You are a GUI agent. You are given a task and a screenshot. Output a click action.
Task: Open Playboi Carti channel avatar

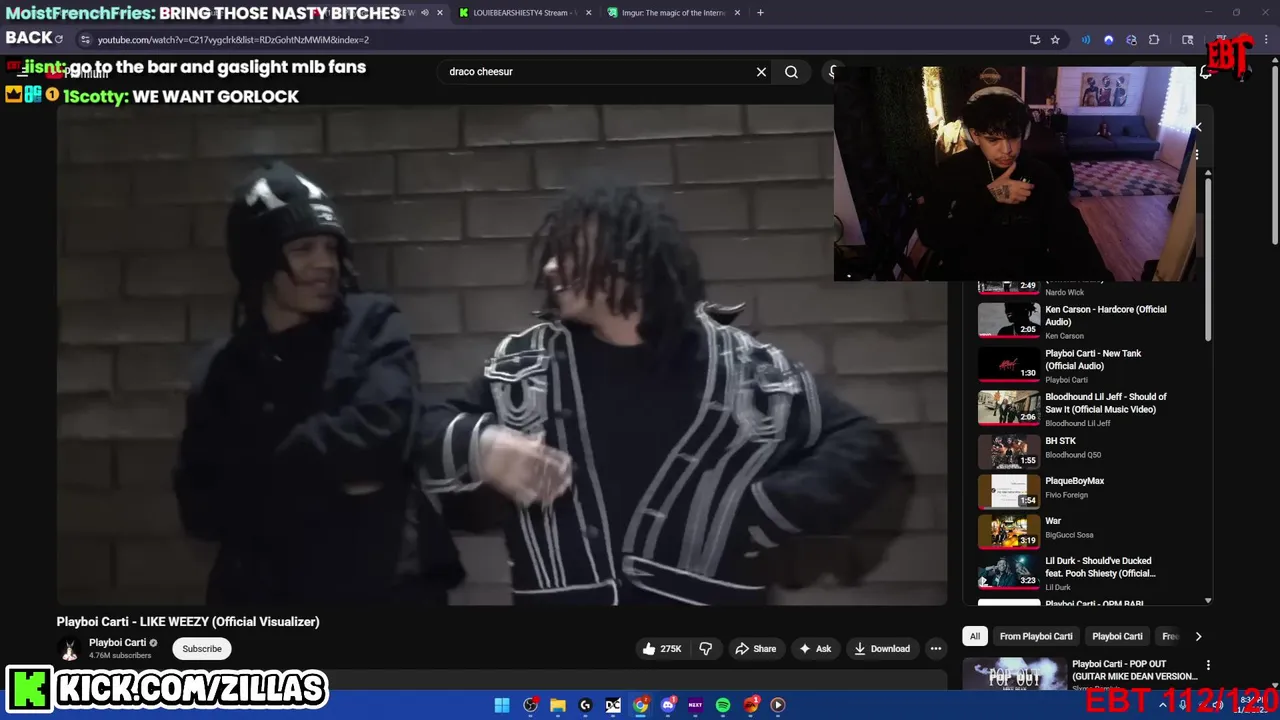click(69, 649)
